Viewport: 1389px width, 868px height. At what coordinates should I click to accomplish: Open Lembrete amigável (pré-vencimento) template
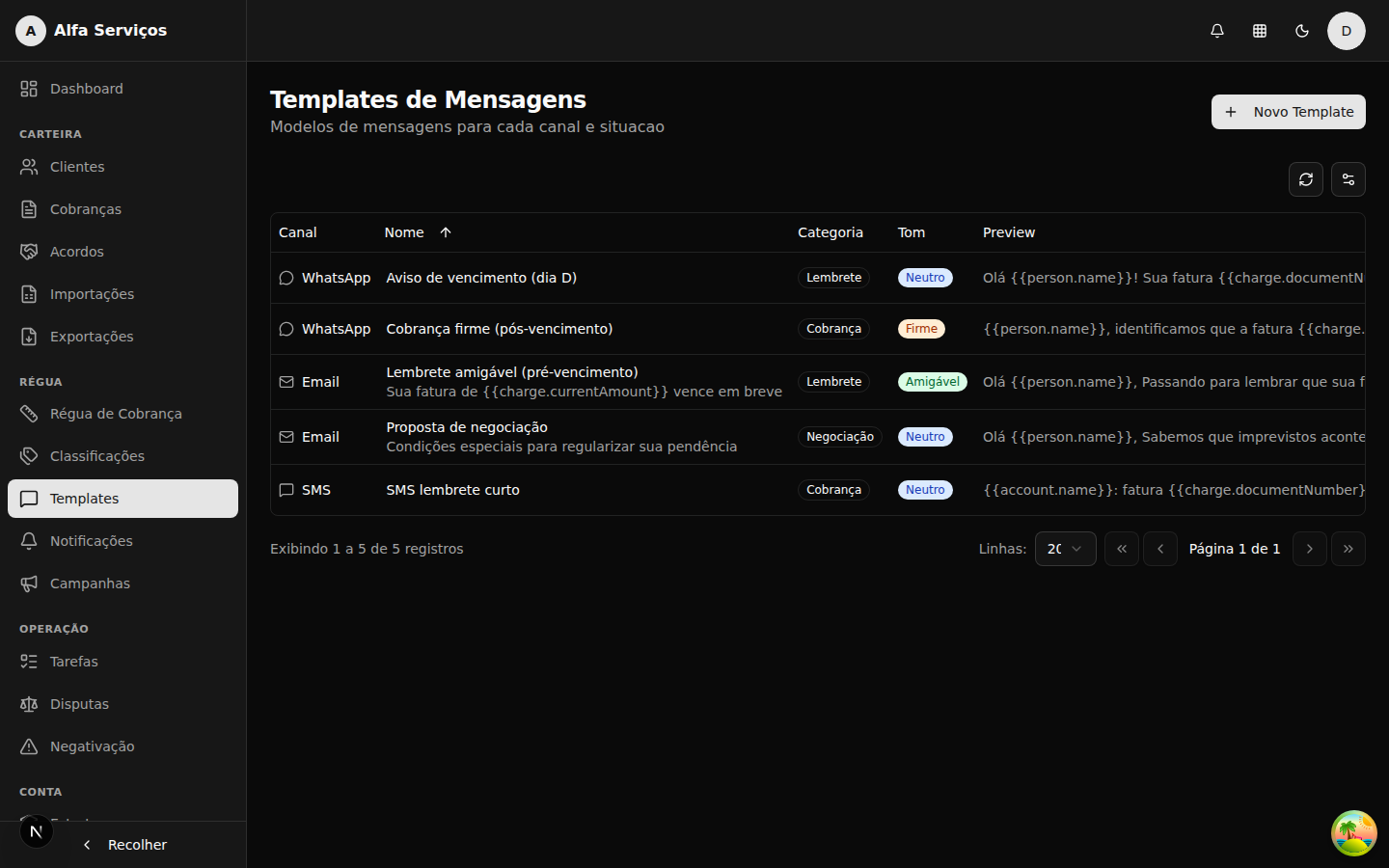coord(512,372)
